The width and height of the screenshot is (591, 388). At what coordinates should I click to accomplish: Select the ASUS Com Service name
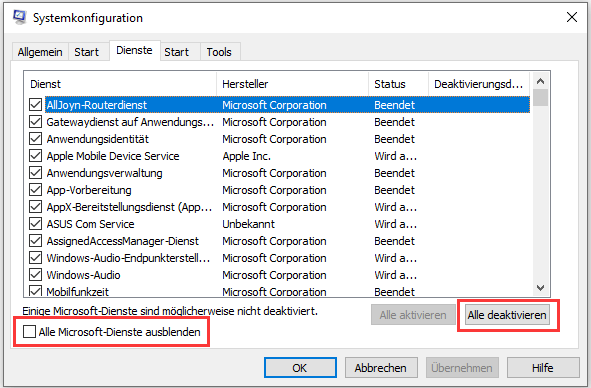coord(90,224)
